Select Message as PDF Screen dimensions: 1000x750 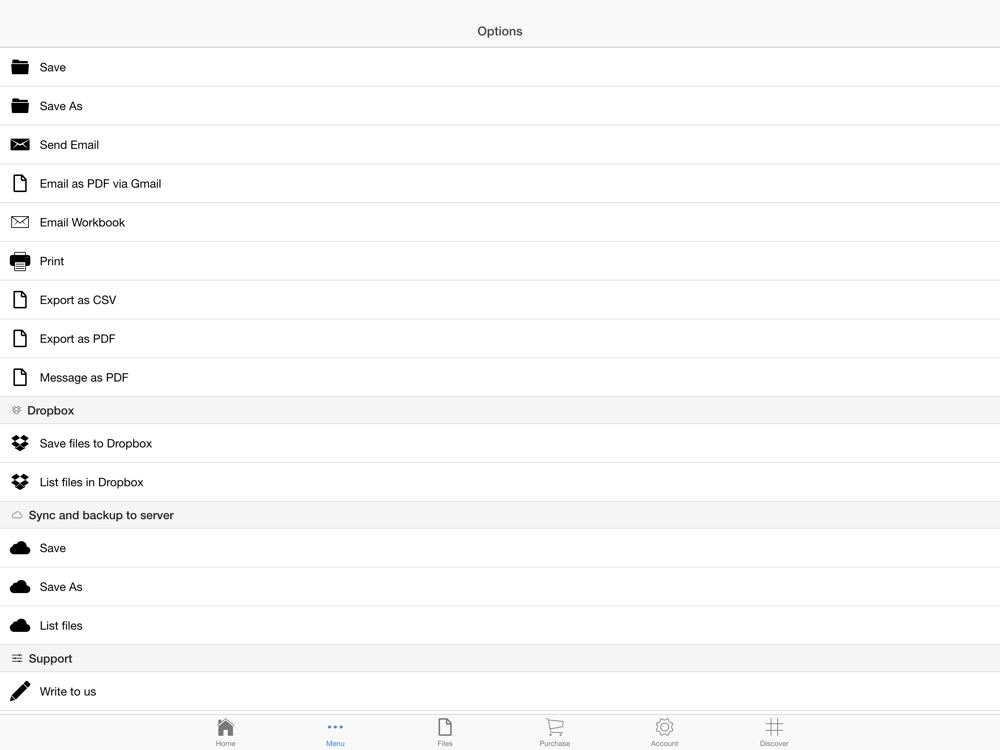click(500, 378)
